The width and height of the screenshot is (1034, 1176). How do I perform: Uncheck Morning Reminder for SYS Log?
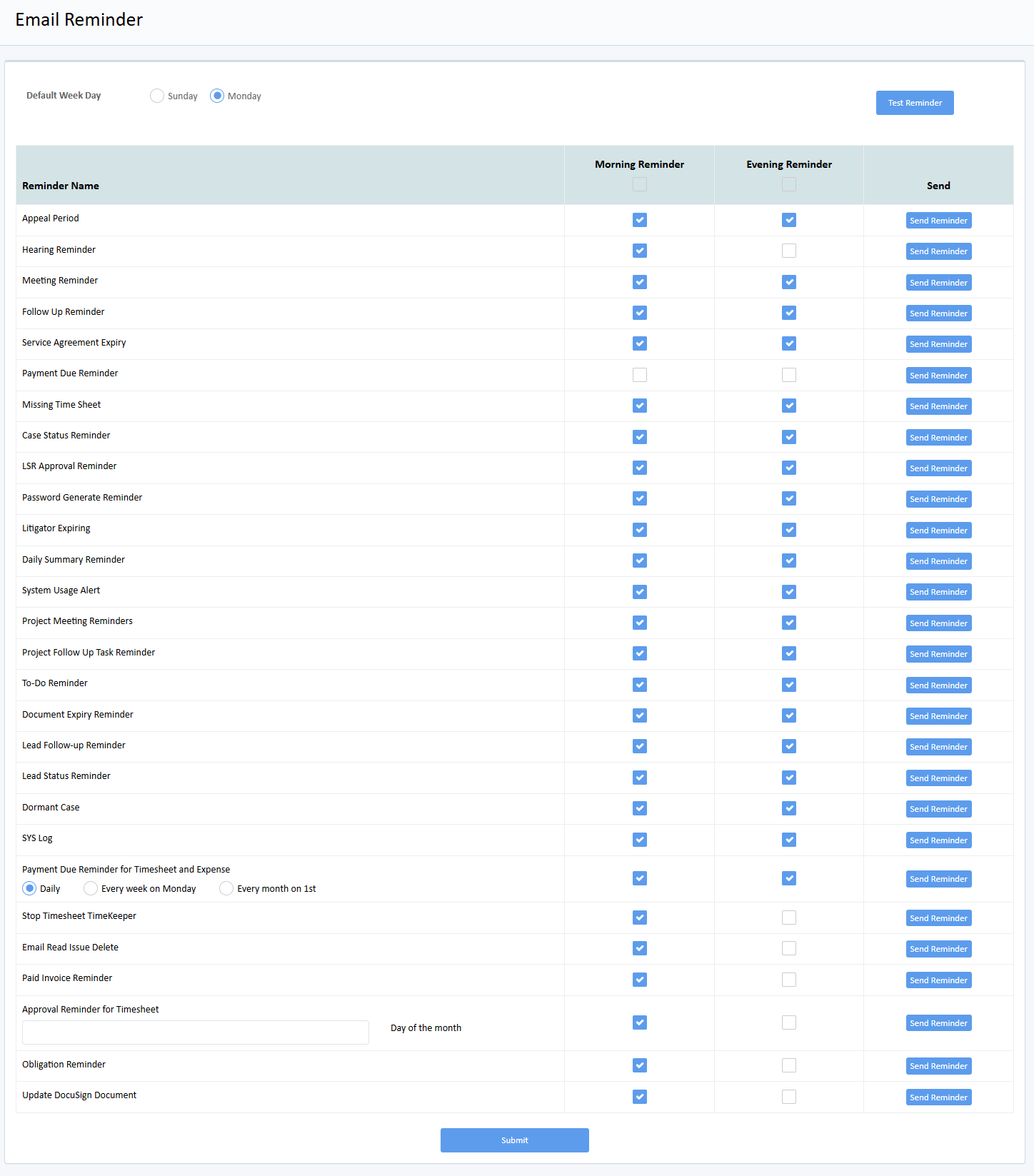pos(640,840)
